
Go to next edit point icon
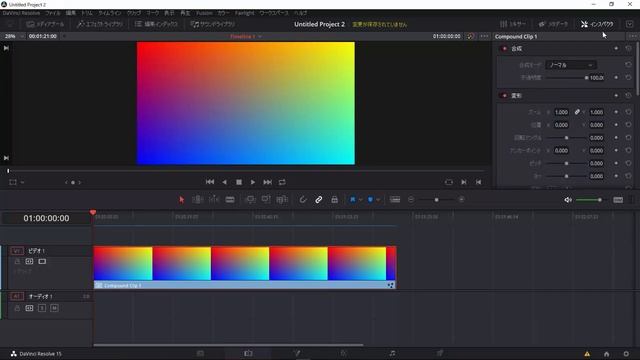(464, 182)
